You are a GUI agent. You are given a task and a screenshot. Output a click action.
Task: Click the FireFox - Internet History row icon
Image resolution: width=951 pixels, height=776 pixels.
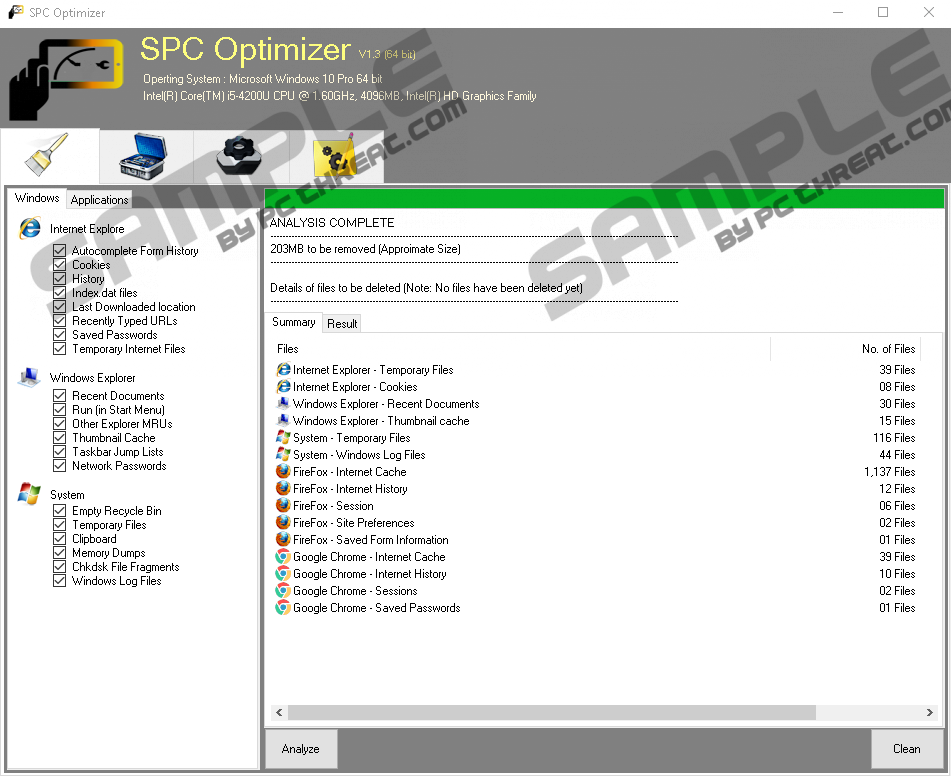(x=283, y=488)
